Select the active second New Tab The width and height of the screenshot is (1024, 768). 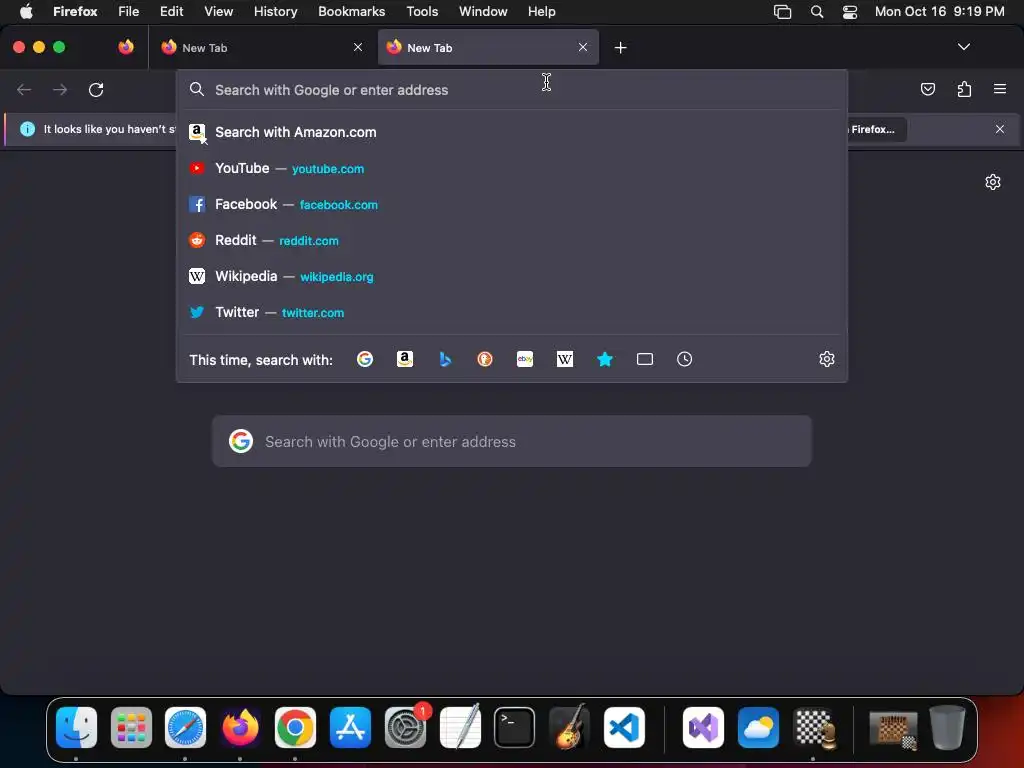pyautogui.click(x=488, y=47)
